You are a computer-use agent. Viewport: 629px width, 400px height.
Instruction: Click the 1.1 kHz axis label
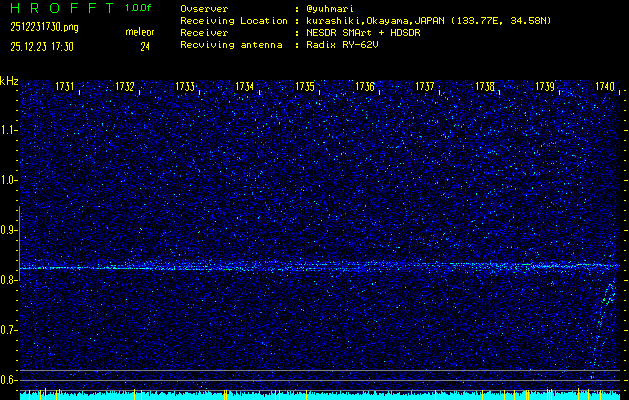[x=9, y=130]
